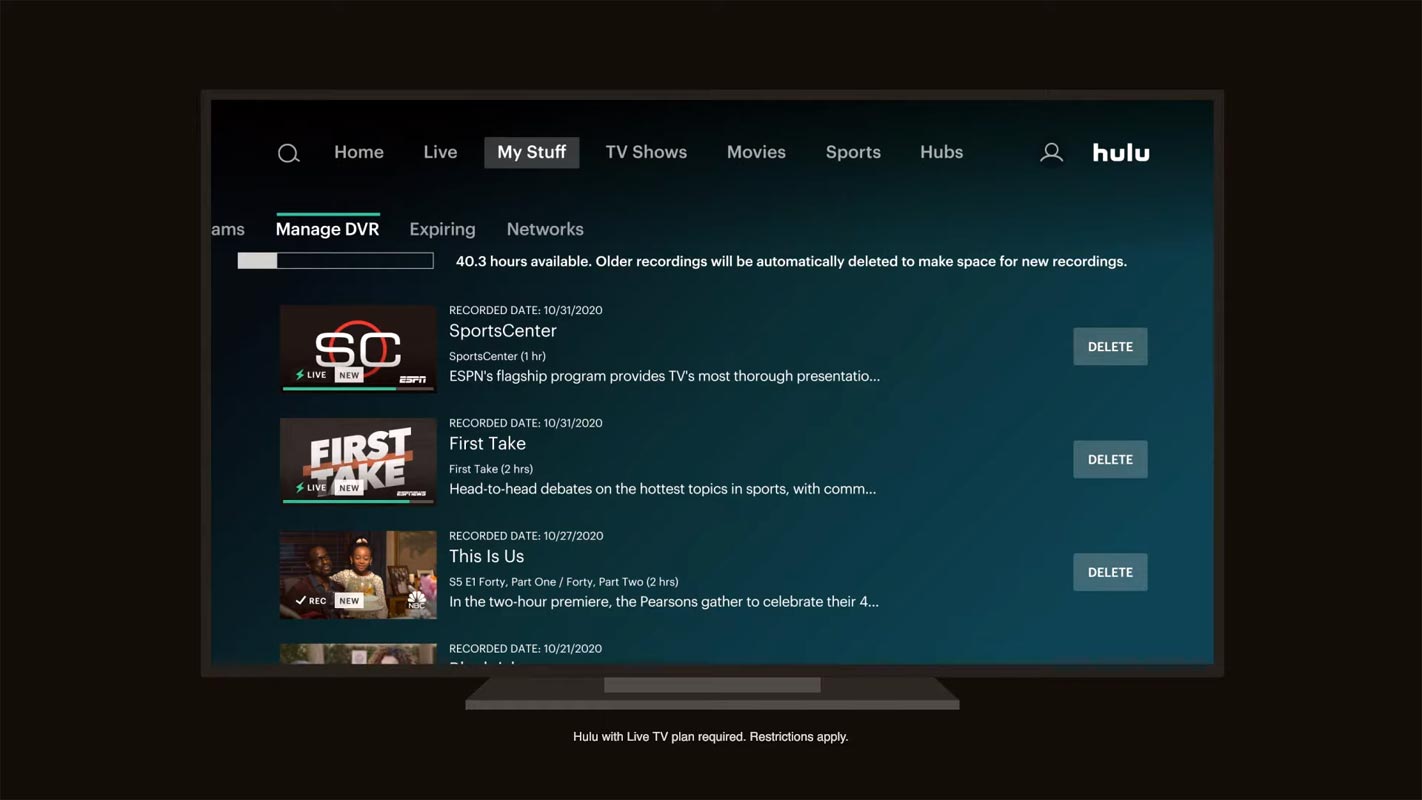Viewport: 1422px width, 800px height.
Task: Click the ESPN's flagship program description
Action: pos(664,376)
